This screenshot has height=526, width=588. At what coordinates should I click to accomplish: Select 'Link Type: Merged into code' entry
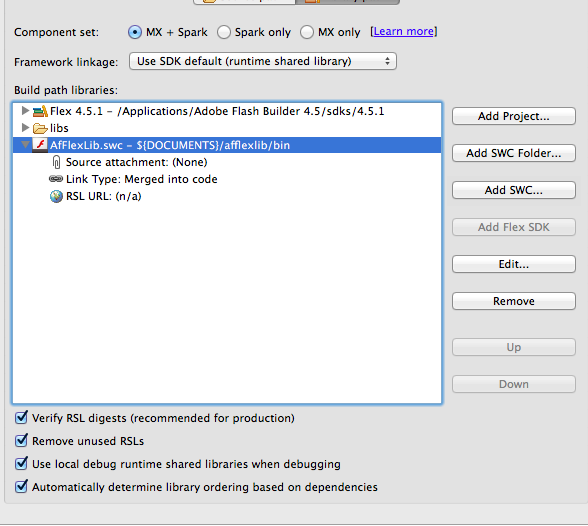click(142, 179)
